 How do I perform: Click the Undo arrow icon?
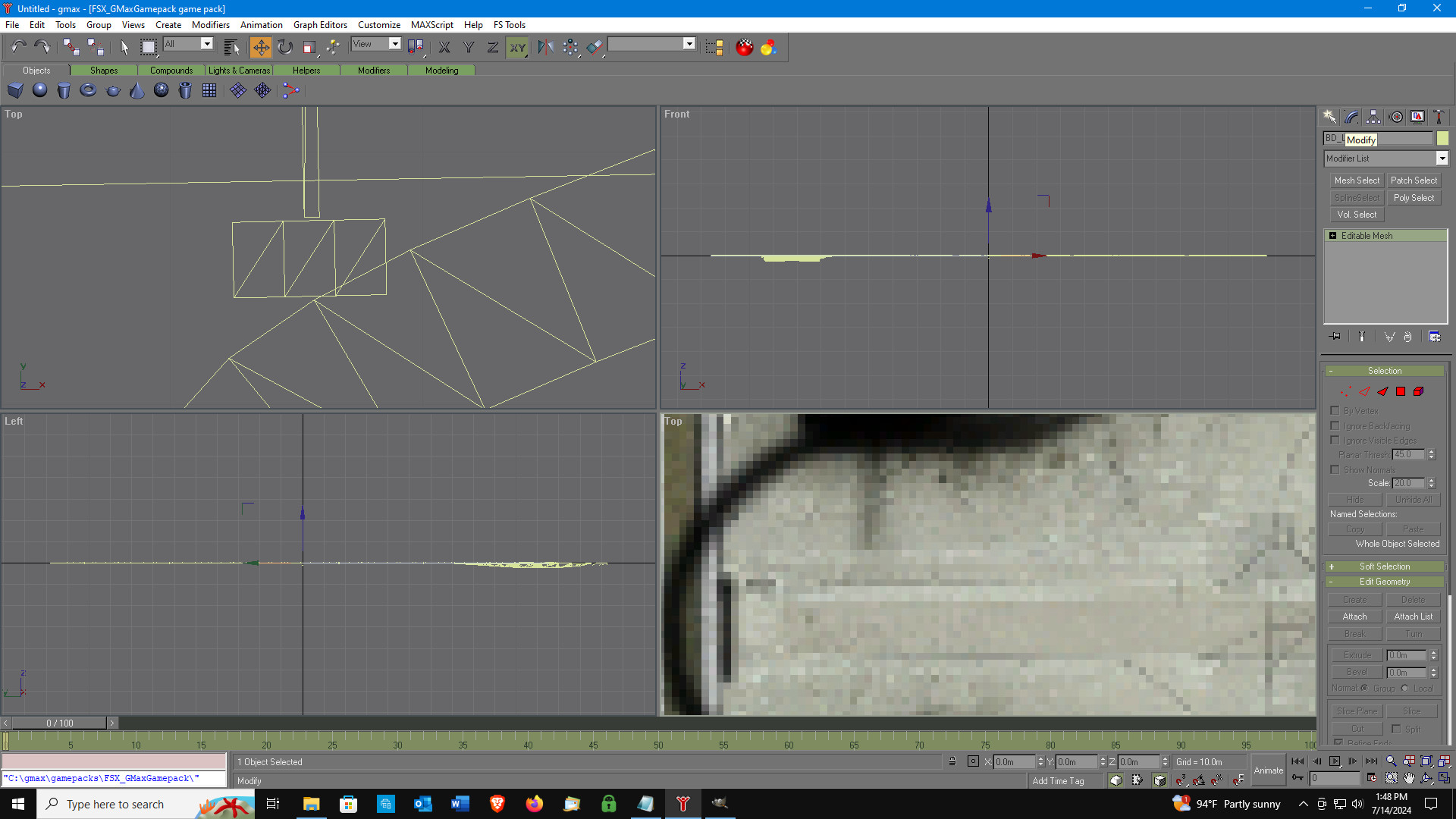pos(18,47)
